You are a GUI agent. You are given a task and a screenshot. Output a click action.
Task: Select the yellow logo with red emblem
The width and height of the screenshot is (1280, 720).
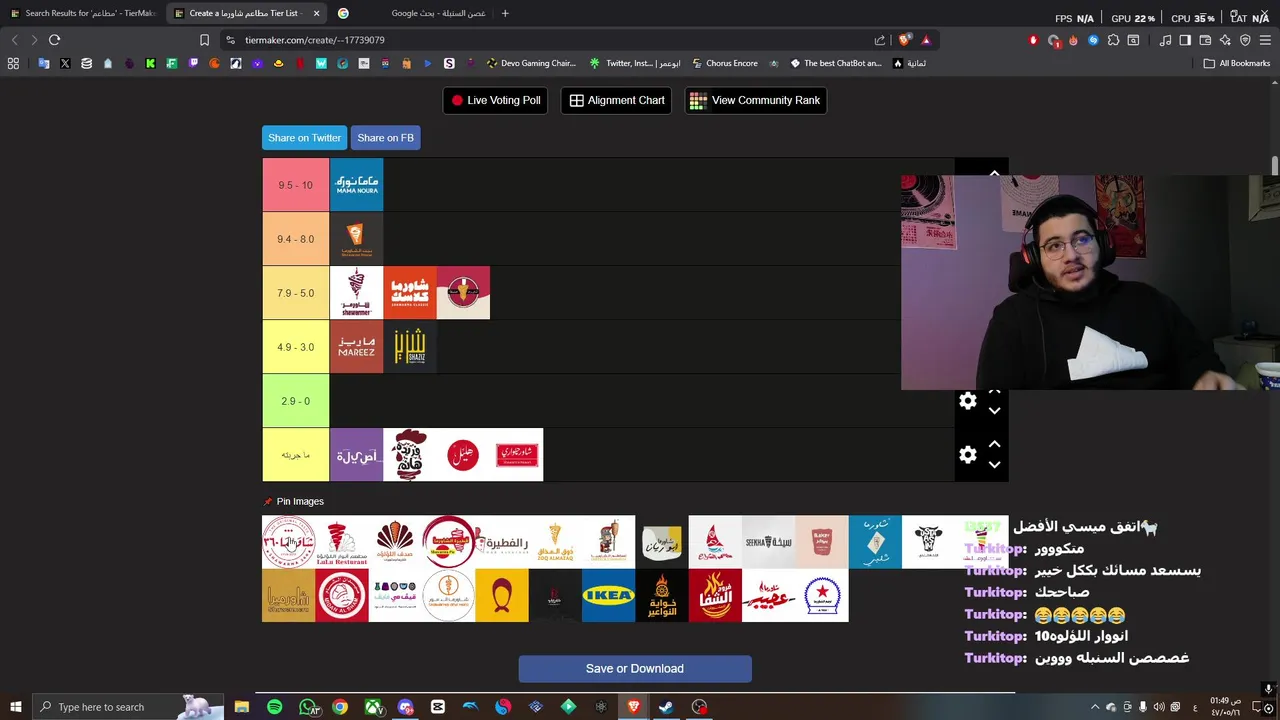[x=502, y=596]
